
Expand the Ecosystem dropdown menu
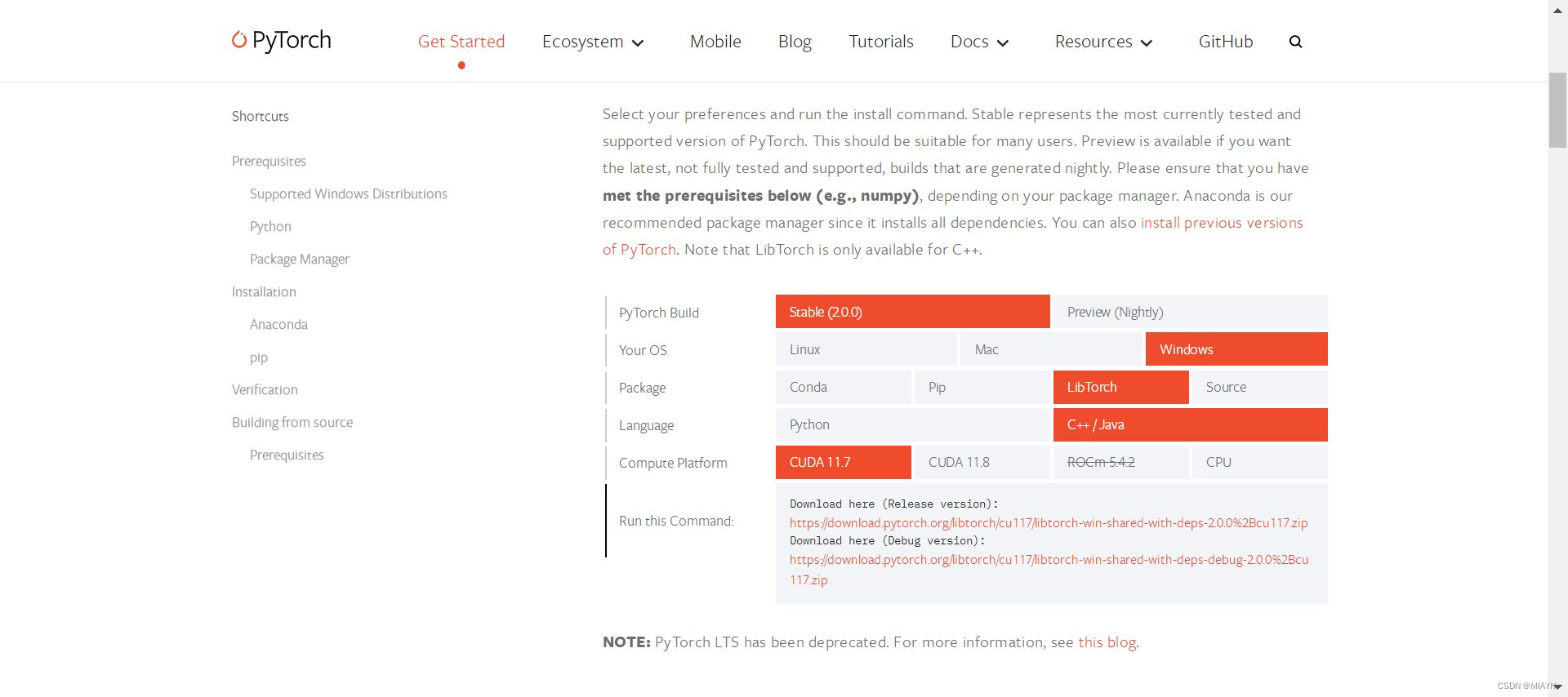(593, 42)
